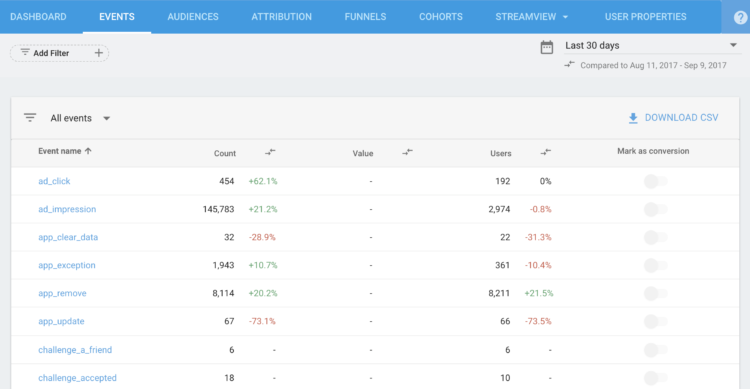Click the compare icon next to Users column

click(546, 152)
